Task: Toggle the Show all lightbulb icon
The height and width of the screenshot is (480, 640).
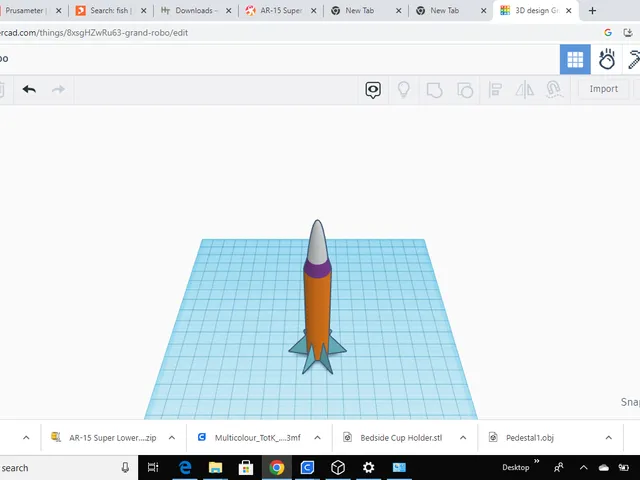Action: [403, 89]
